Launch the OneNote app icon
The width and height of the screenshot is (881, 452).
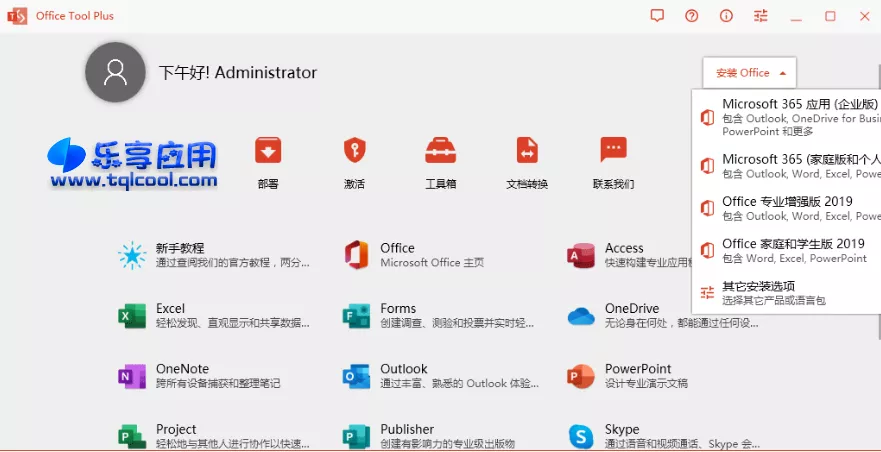pos(132,376)
